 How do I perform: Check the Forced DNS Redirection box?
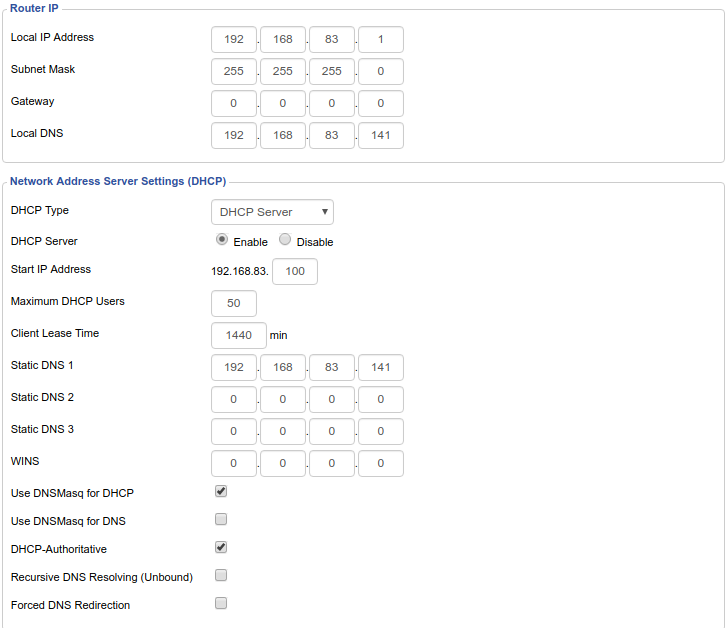(x=221, y=604)
